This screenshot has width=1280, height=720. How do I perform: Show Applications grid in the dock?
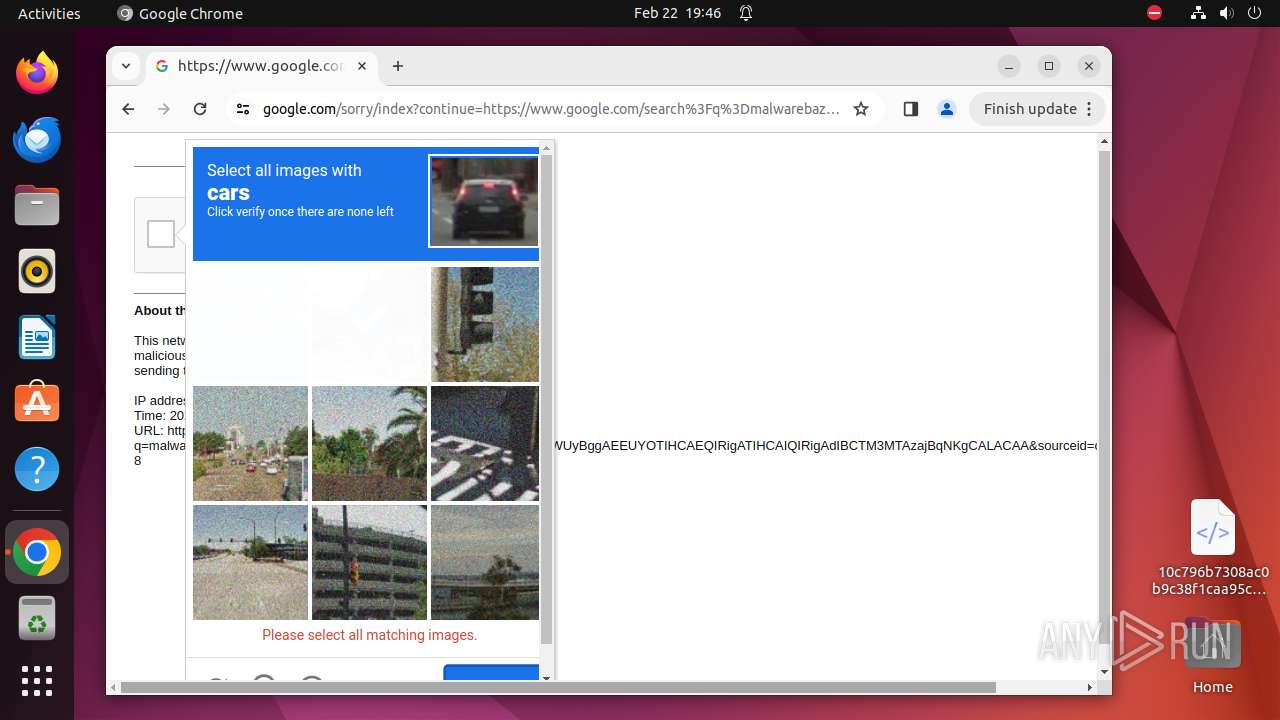pos(37,681)
